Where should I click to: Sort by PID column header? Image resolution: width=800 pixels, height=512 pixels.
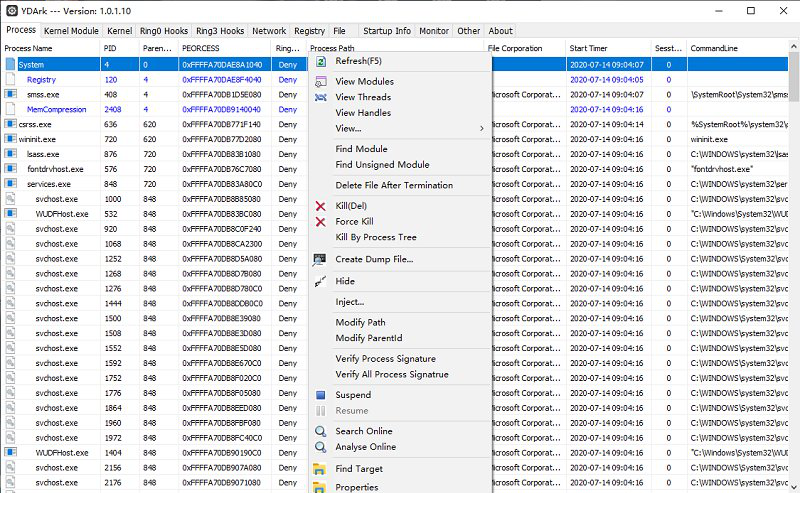pos(119,48)
